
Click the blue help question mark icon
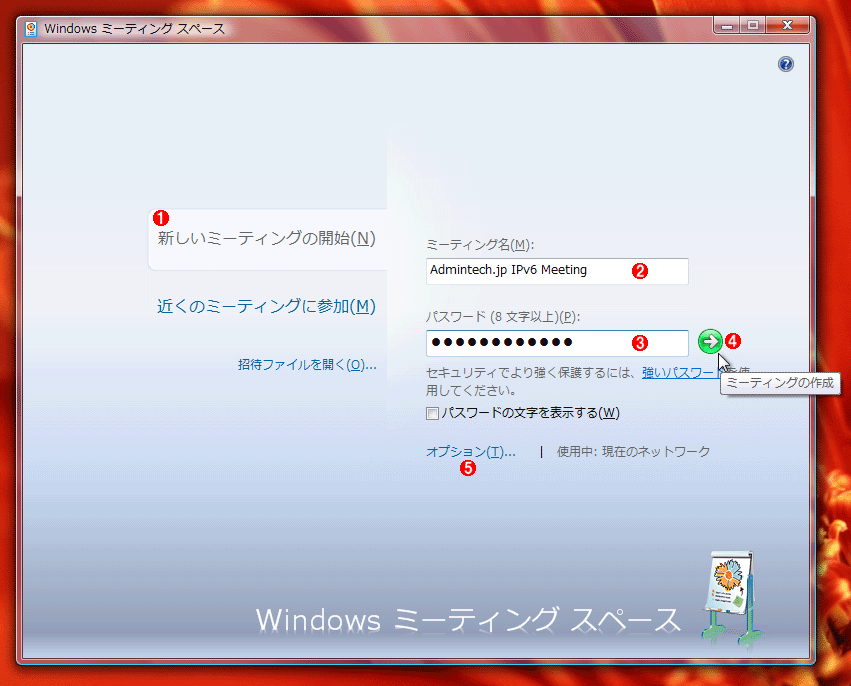(x=785, y=64)
